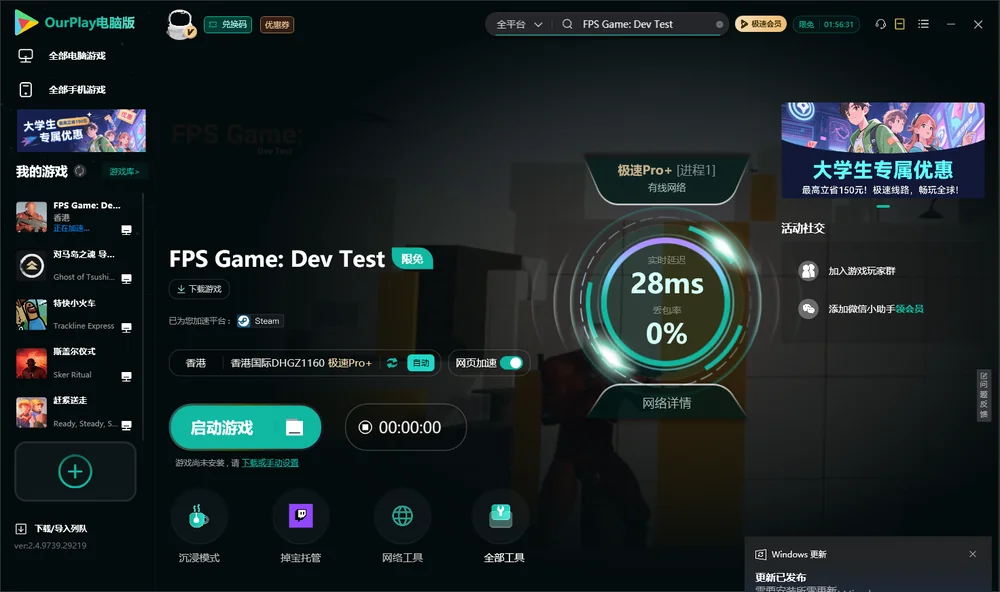The image size is (1000, 592).
Task: Click the banner carousel indicator dot
Action: click(883, 207)
